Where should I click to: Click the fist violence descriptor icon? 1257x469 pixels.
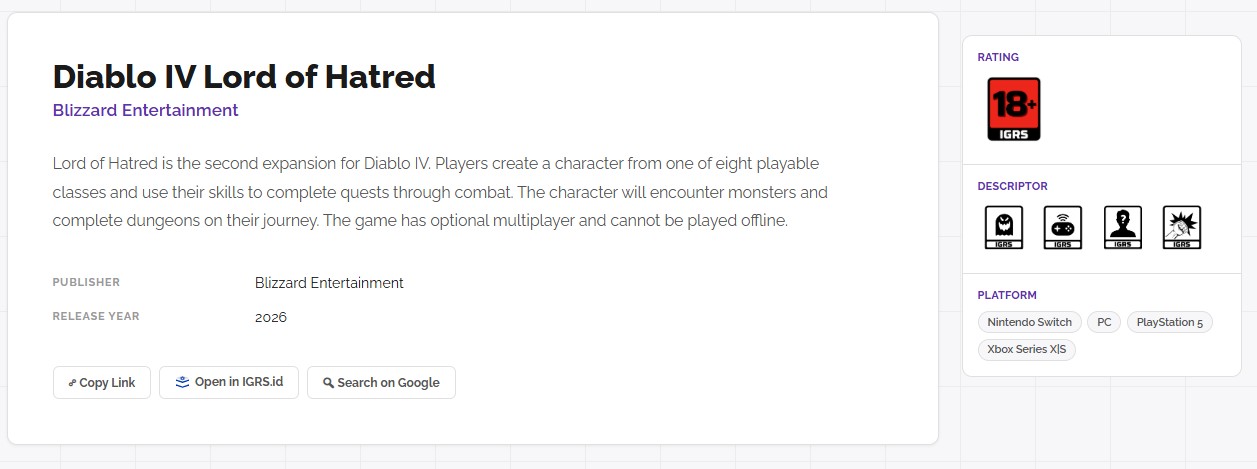(x=1182, y=228)
